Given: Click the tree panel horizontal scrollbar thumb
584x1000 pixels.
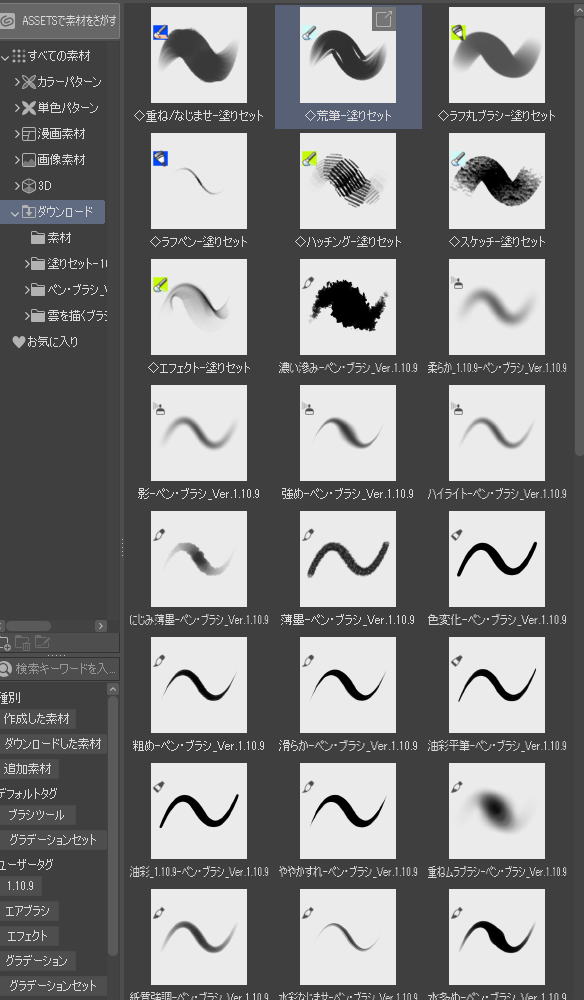Looking at the screenshot, I should 28,626.
